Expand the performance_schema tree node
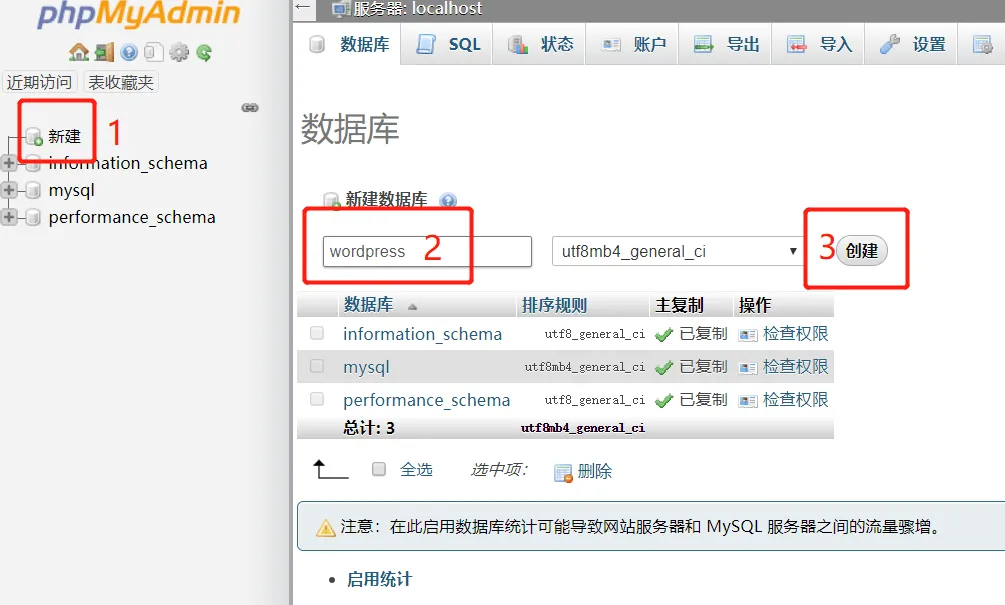The width and height of the screenshot is (1005, 605). [10, 217]
